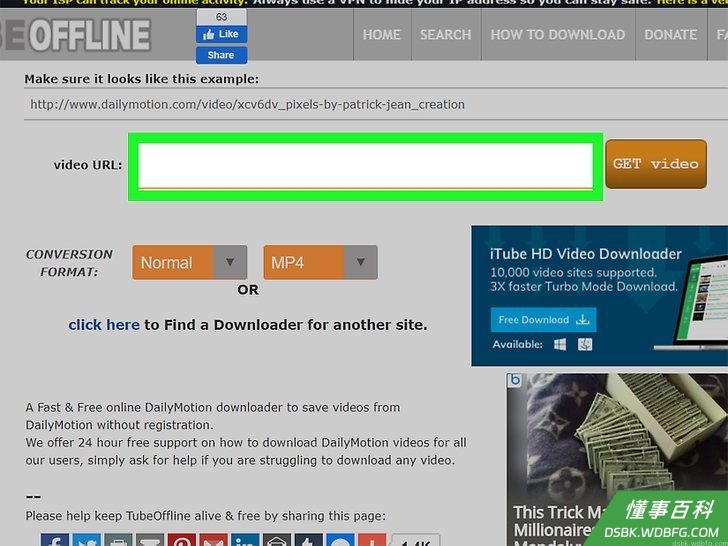This screenshot has height=546, width=728.
Task: Click the gray email share icon
Action: [x=150, y=540]
